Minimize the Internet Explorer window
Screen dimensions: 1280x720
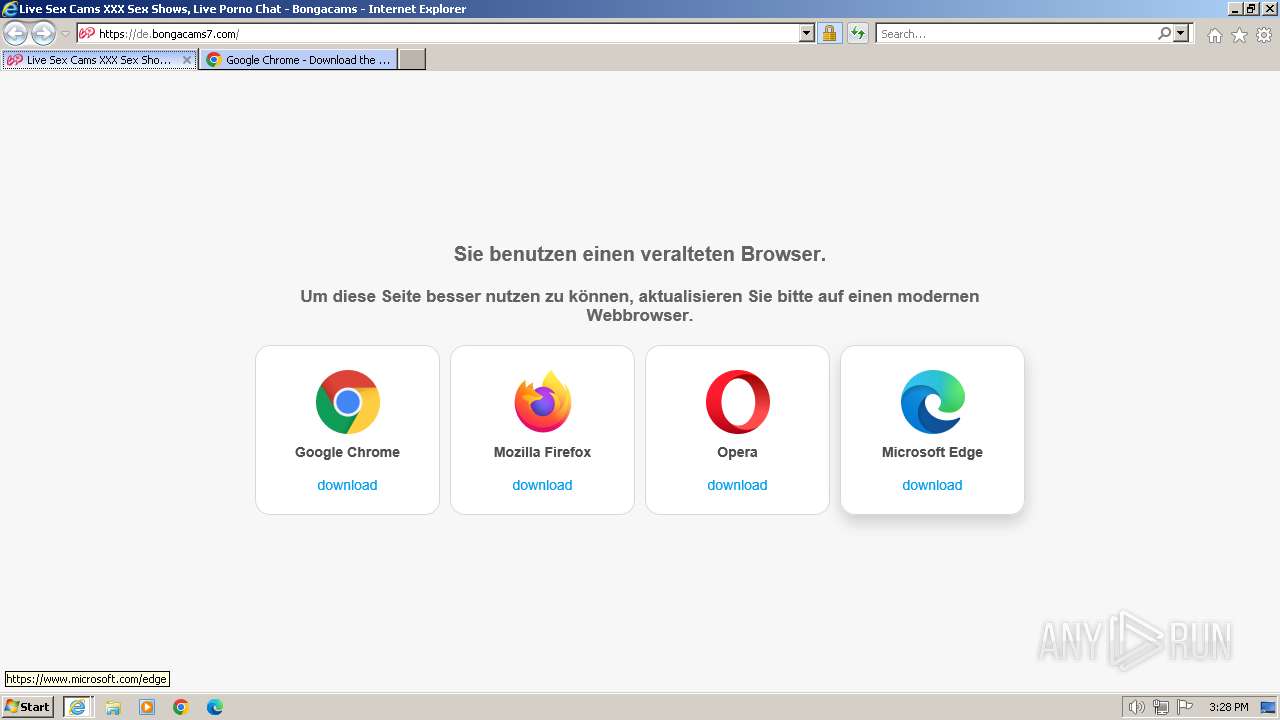(x=1234, y=9)
